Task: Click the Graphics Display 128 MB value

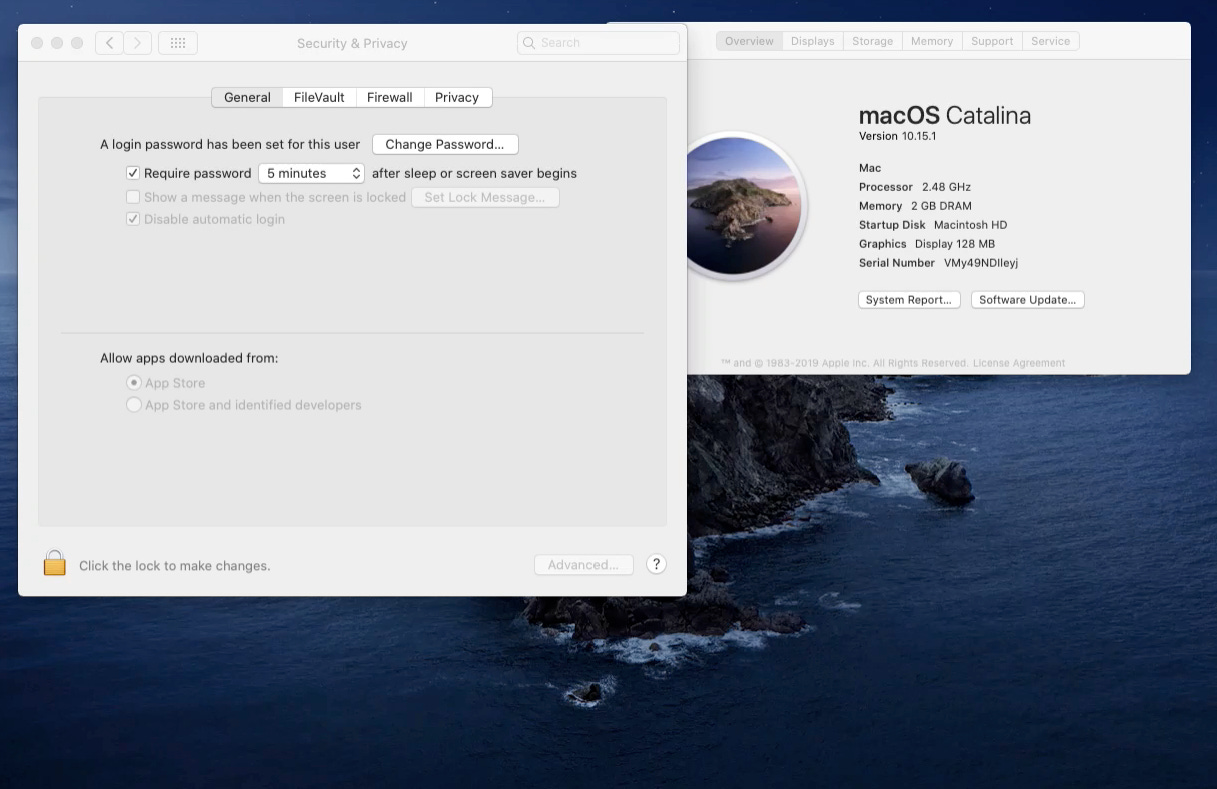Action: [x=955, y=244]
